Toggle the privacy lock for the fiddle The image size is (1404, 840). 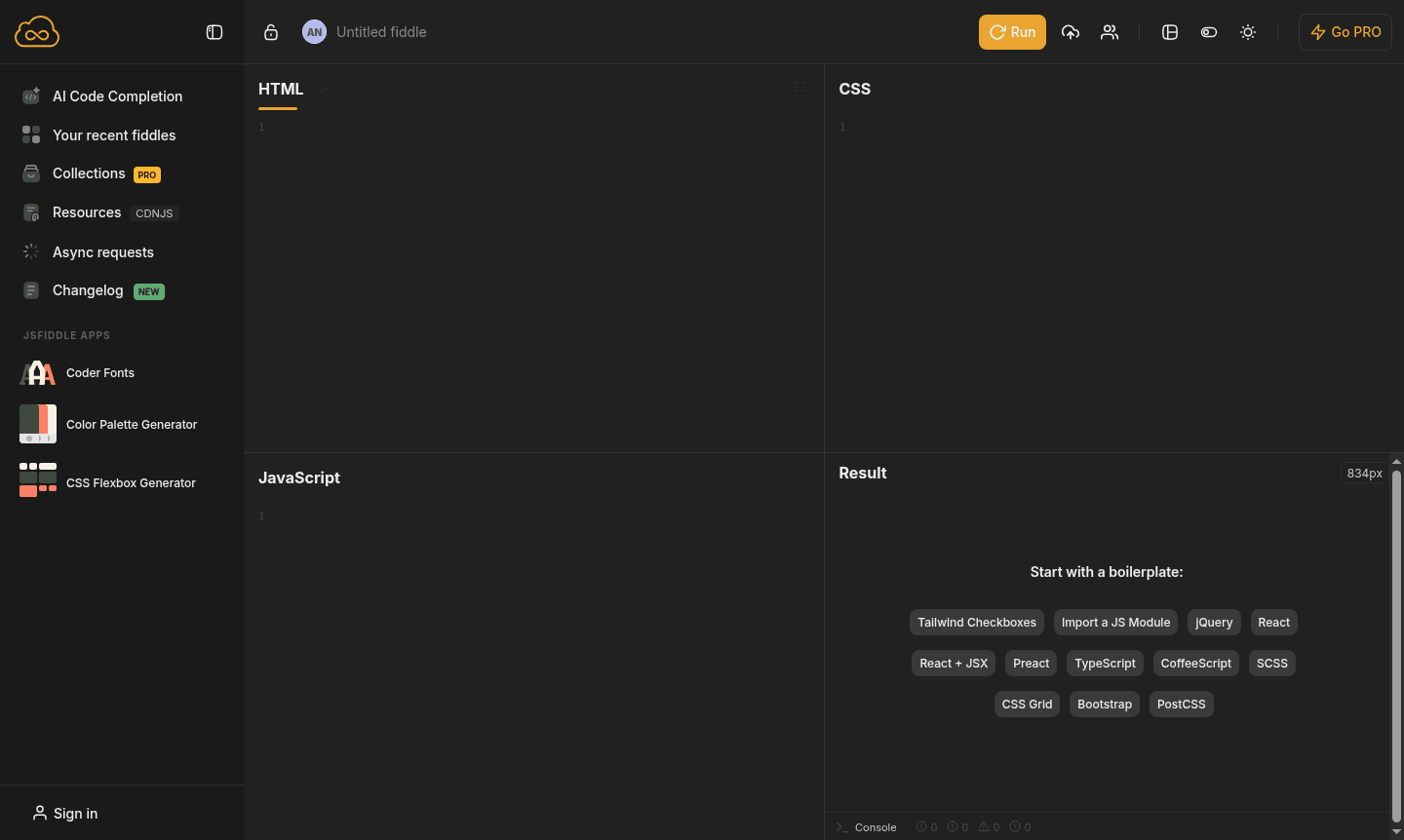click(x=271, y=31)
